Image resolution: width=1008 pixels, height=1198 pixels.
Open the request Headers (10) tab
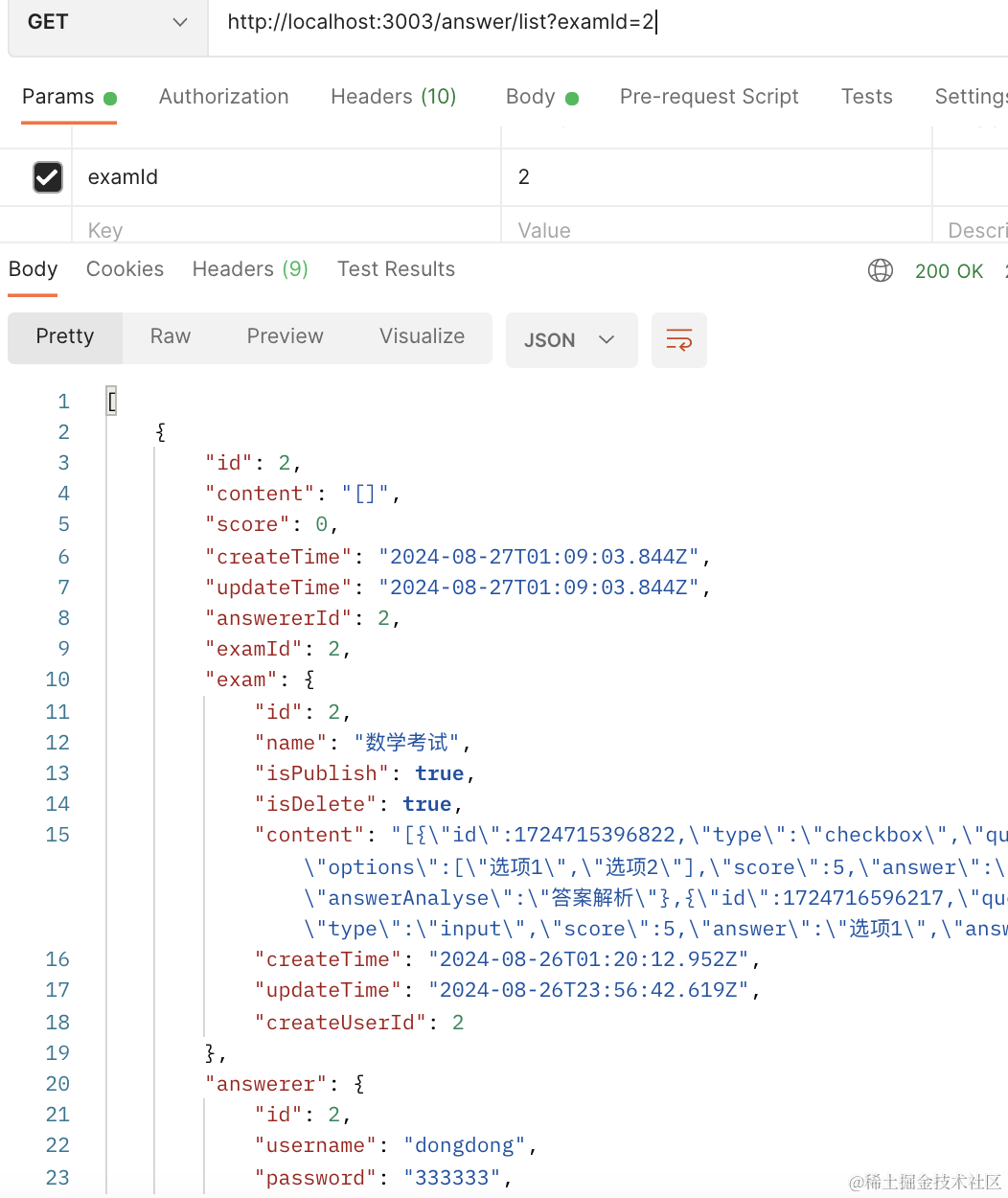(x=393, y=97)
